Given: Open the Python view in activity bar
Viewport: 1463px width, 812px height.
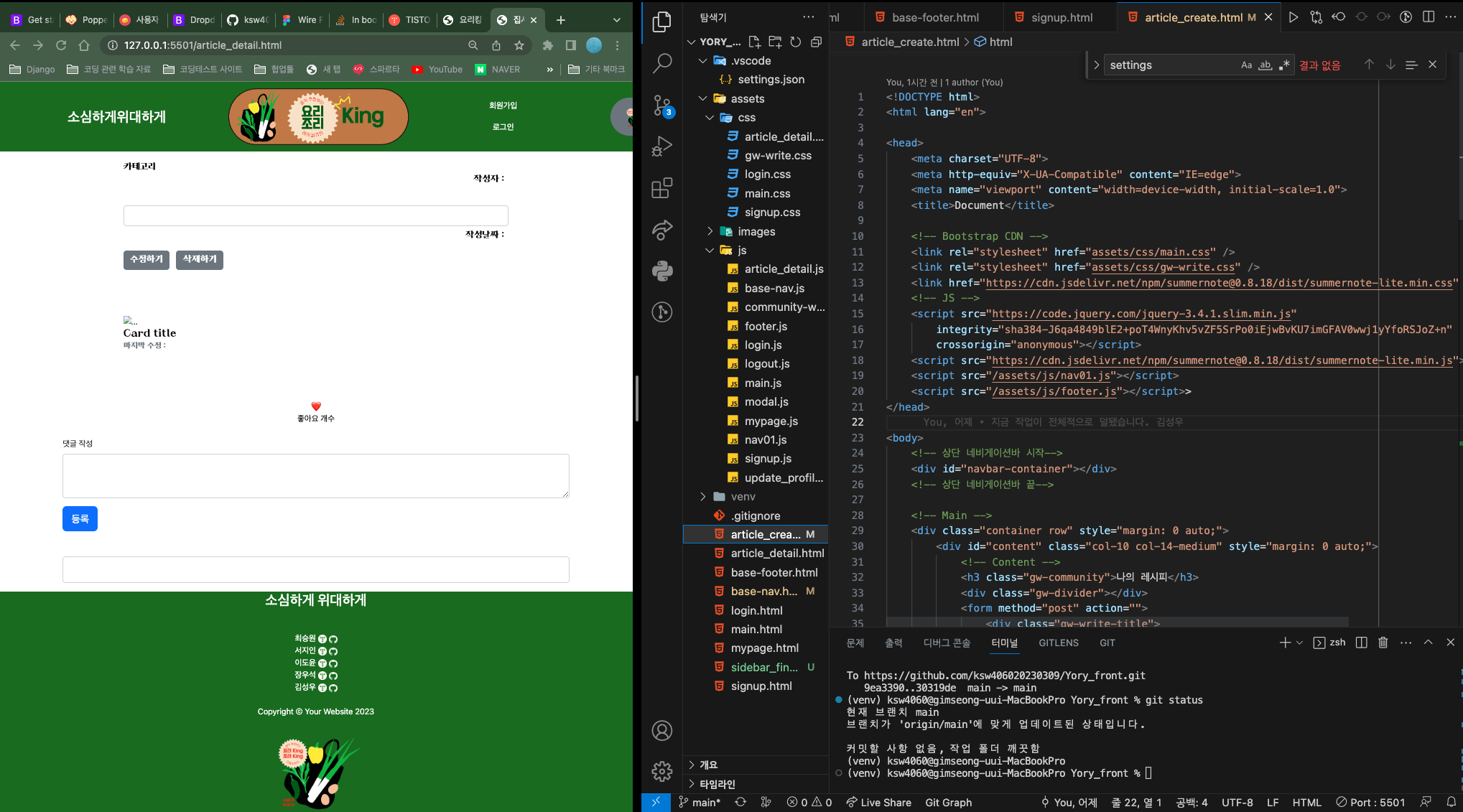Looking at the screenshot, I should tap(661, 271).
